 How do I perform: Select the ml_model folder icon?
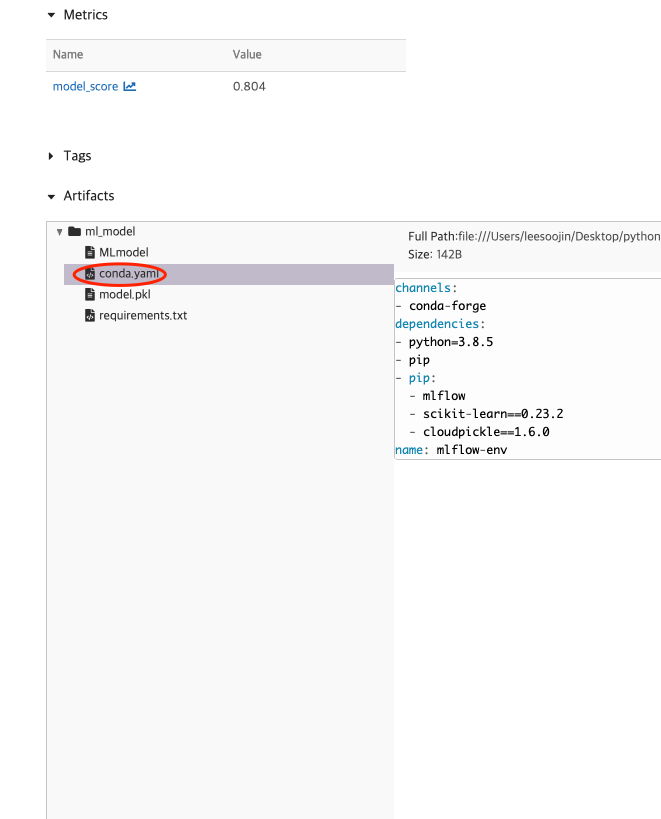[x=75, y=231]
